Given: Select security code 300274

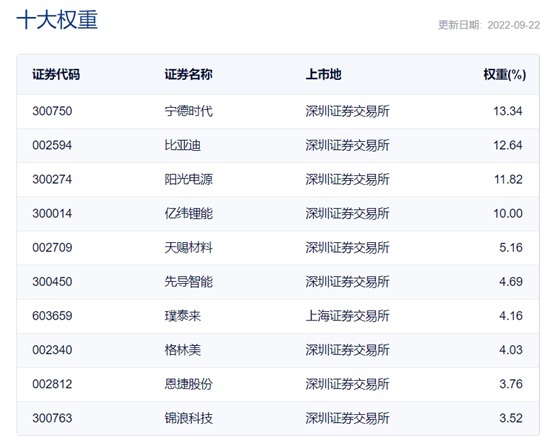Looking at the screenshot, I should click(52, 179).
